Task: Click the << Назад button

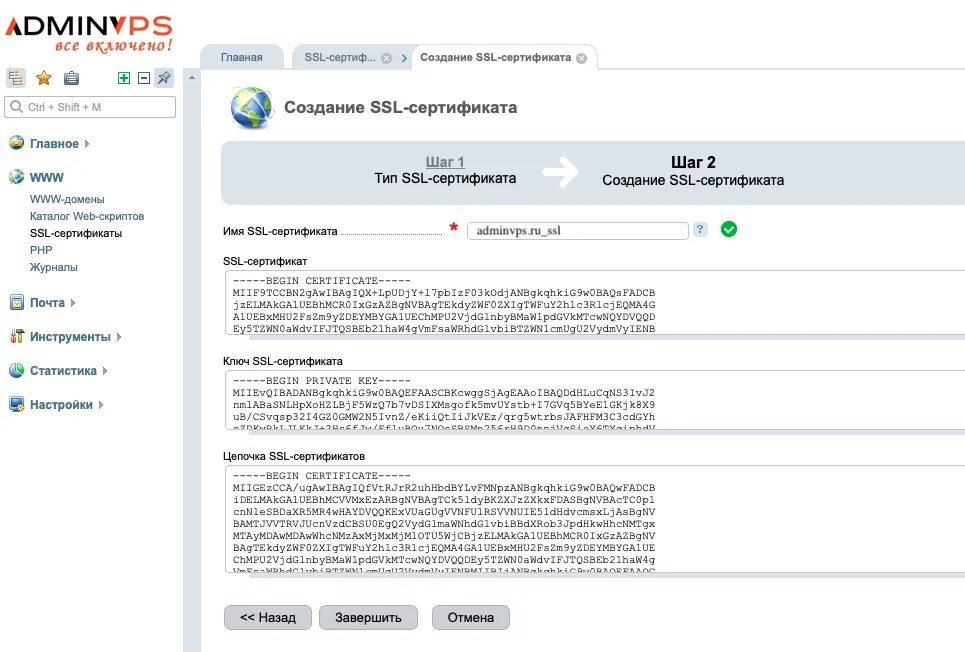Action: click(x=268, y=618)
